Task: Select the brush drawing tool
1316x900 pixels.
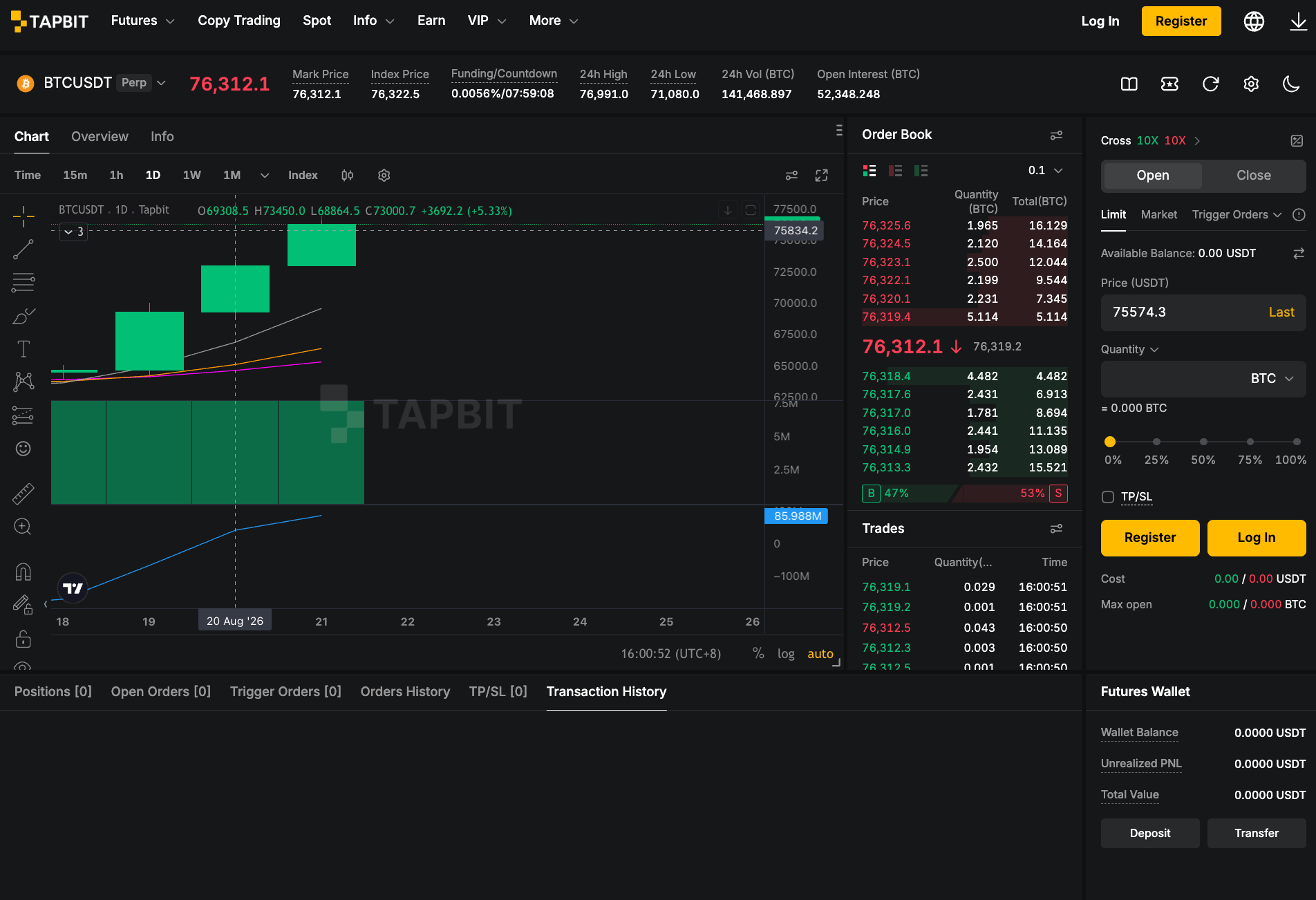Action: 23,316
